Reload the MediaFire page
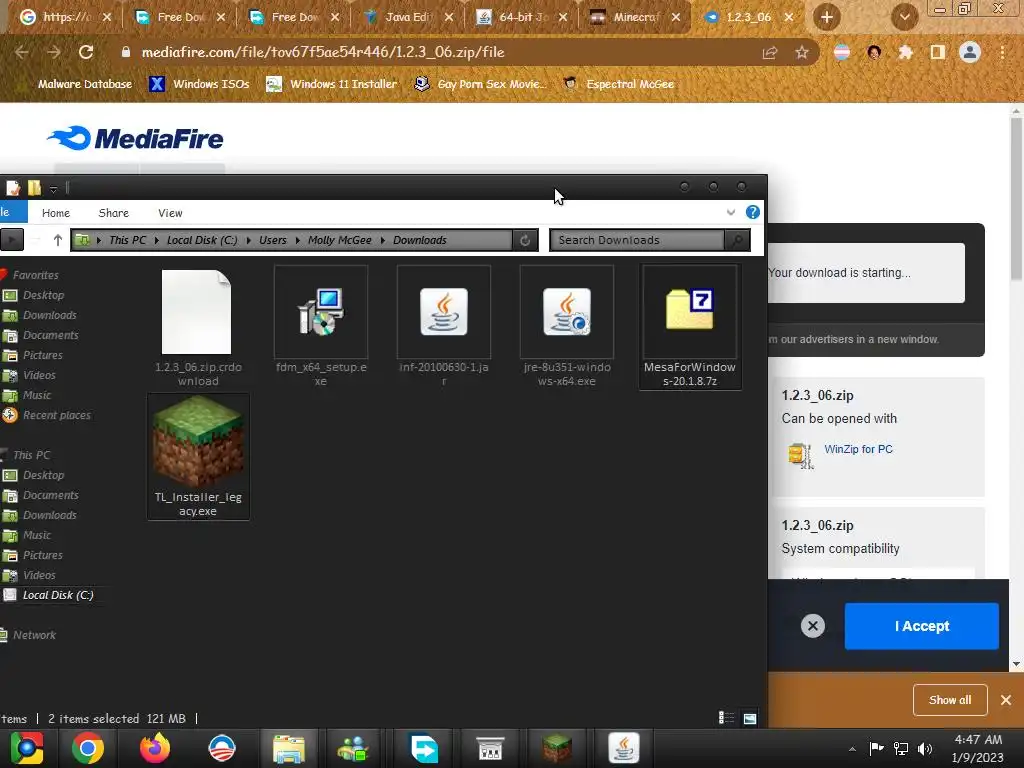Screen dimensions: 1024x768 coord(86,52)
